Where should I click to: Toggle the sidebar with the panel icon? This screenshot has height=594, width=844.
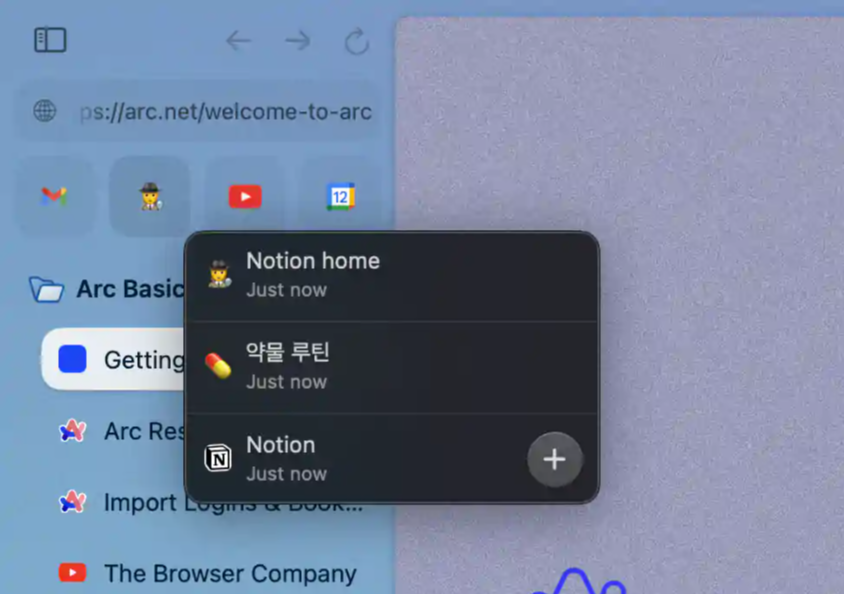pos(49,40)
